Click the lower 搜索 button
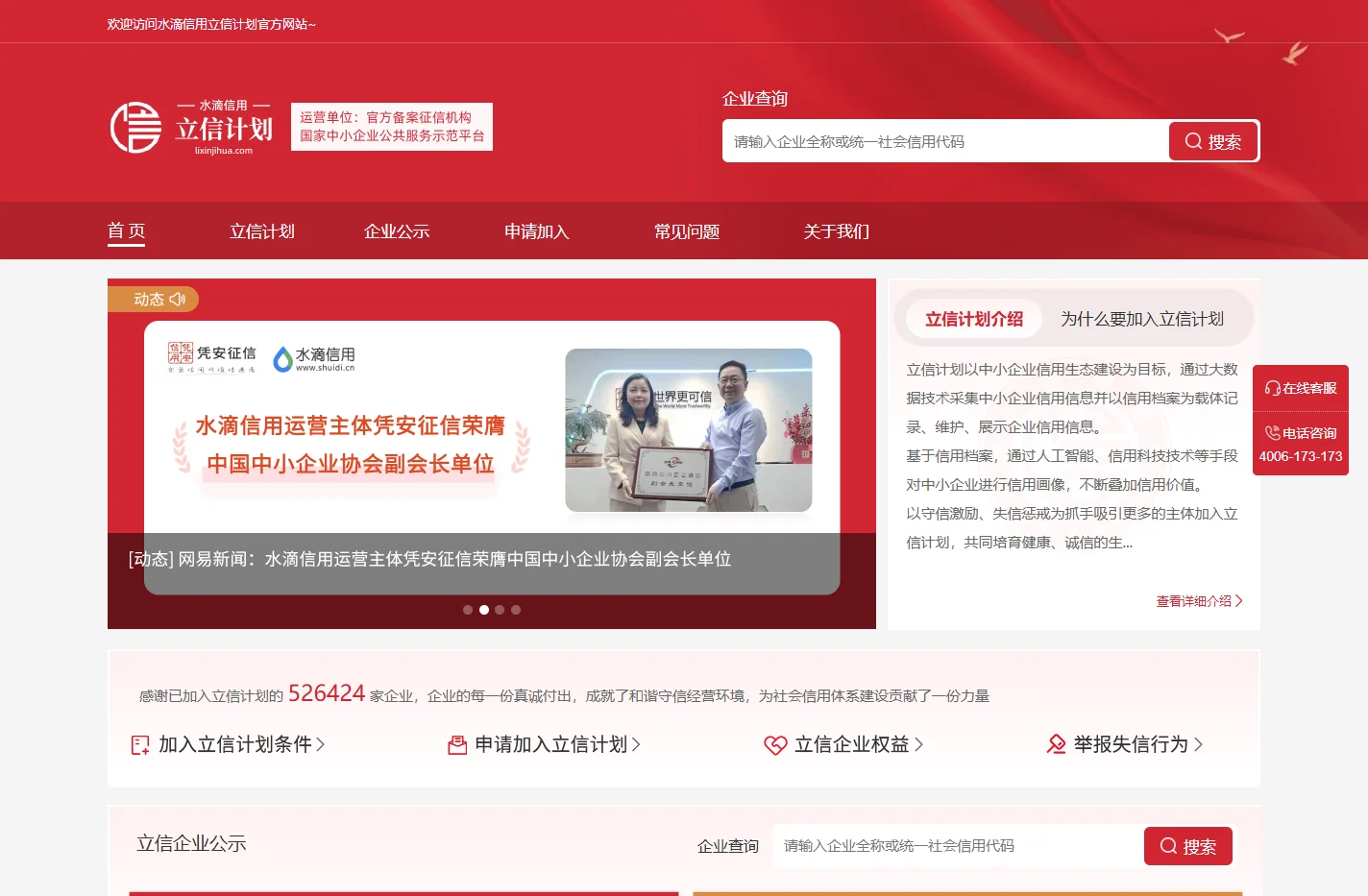This screenshot has height=896, width=1368. tap(1188, 846)
